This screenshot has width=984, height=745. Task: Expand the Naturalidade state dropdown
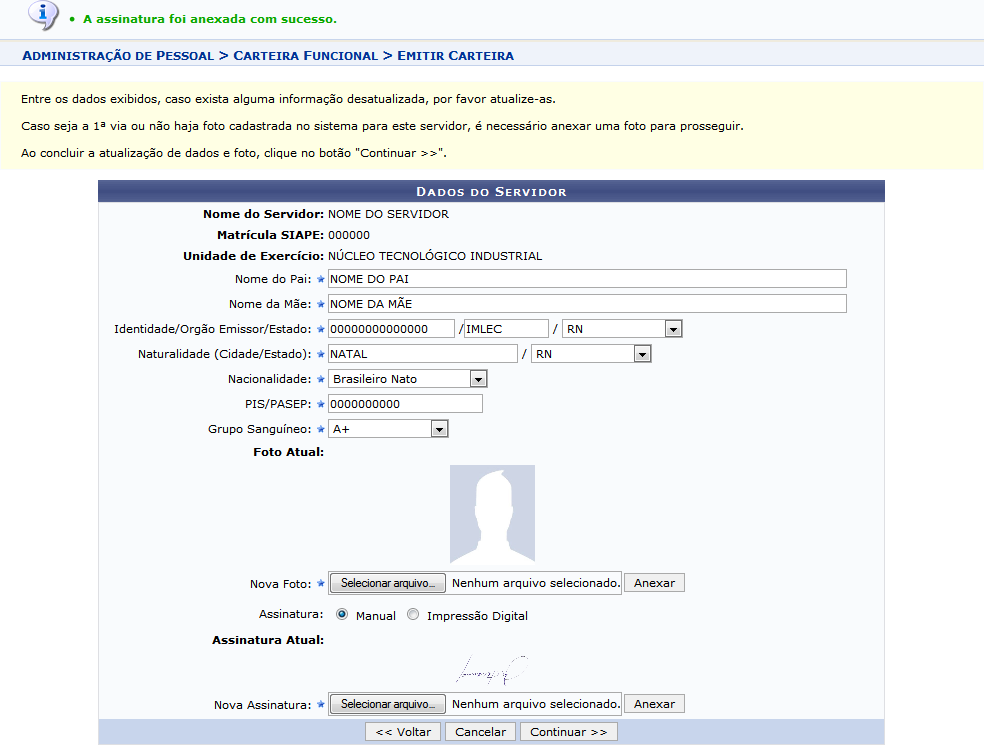coord(591,354)
